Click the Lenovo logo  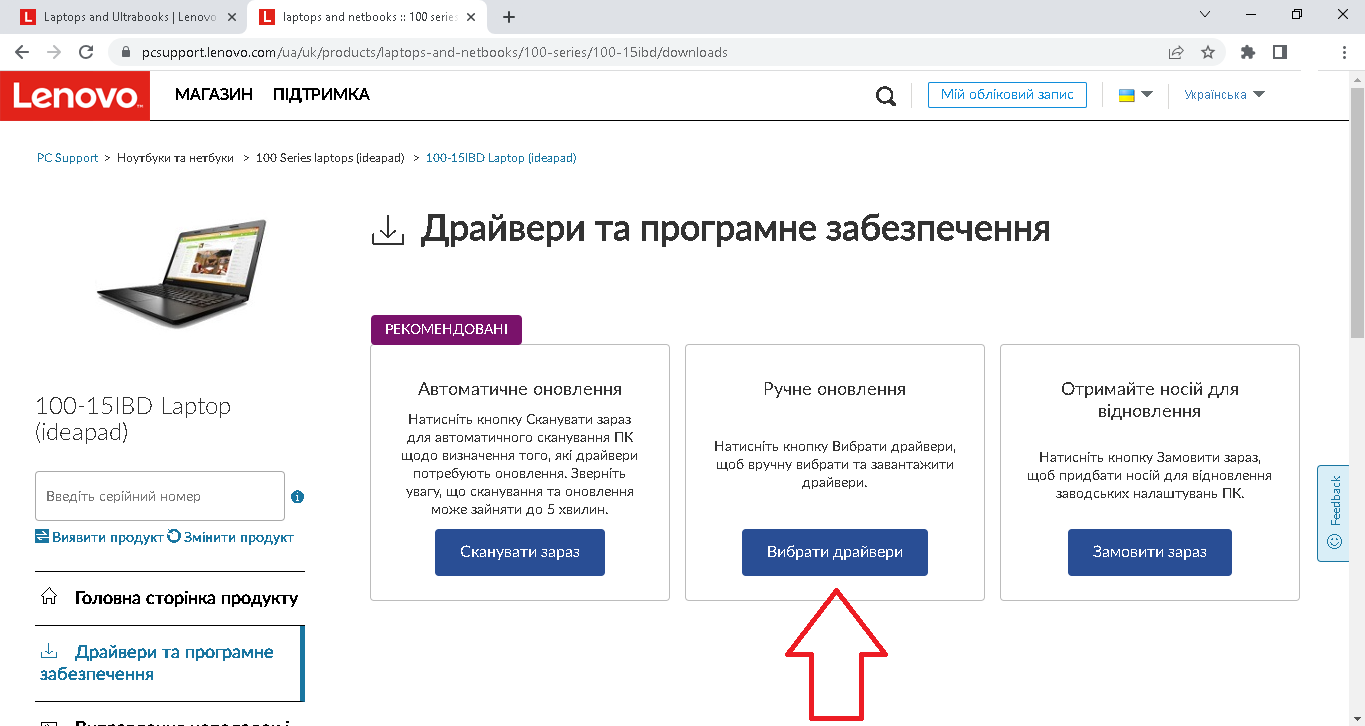click(x=75, y=95)
